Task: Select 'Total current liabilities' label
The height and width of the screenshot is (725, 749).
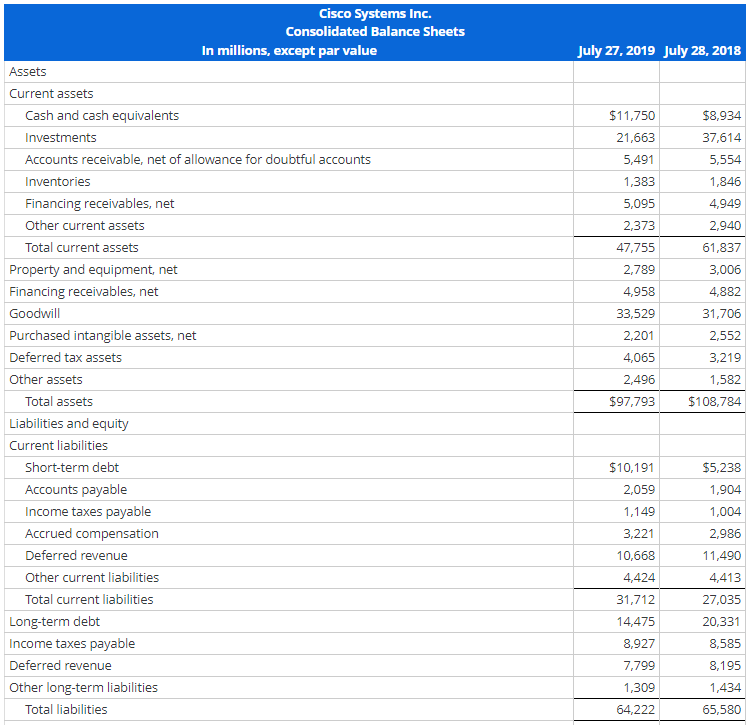Action: (x=89, y=599)
